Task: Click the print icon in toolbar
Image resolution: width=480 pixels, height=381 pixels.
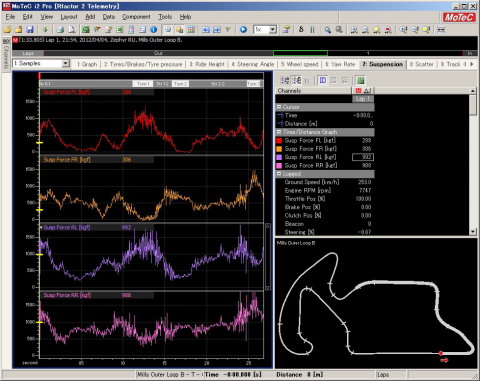Action: [60, 30]
